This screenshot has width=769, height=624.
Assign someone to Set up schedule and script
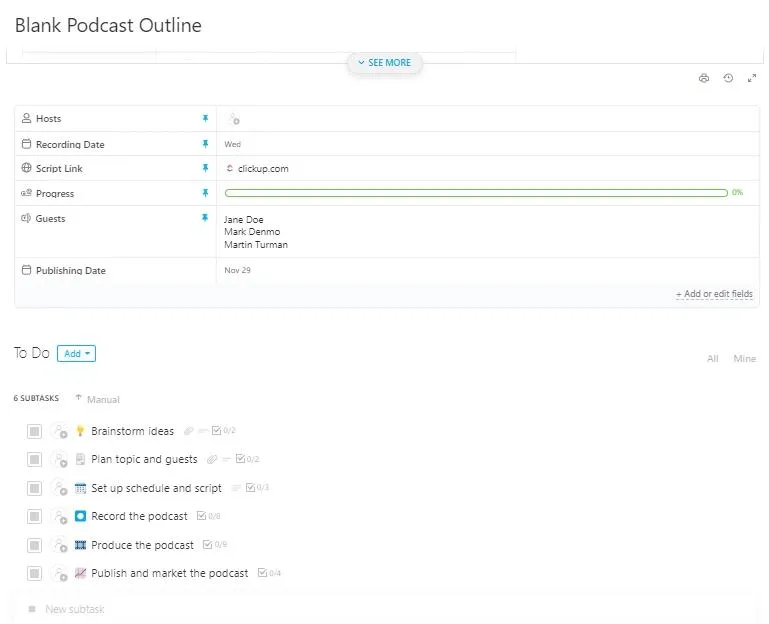[60, 488]
